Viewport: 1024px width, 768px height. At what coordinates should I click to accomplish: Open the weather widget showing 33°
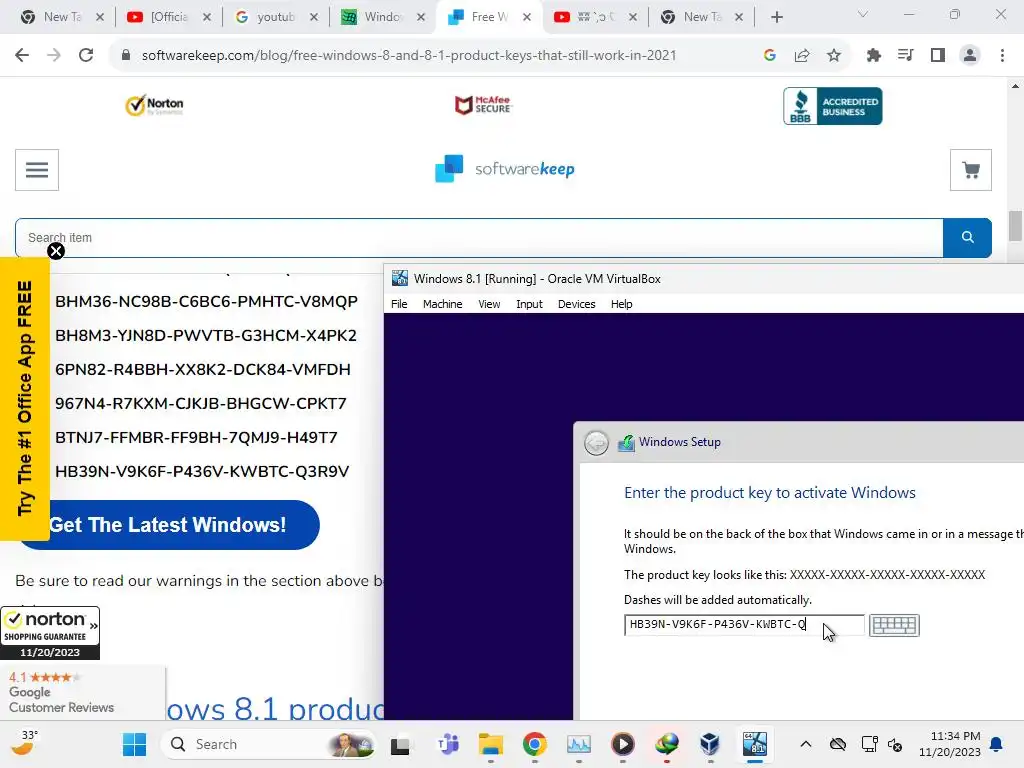tap(24, 743)
